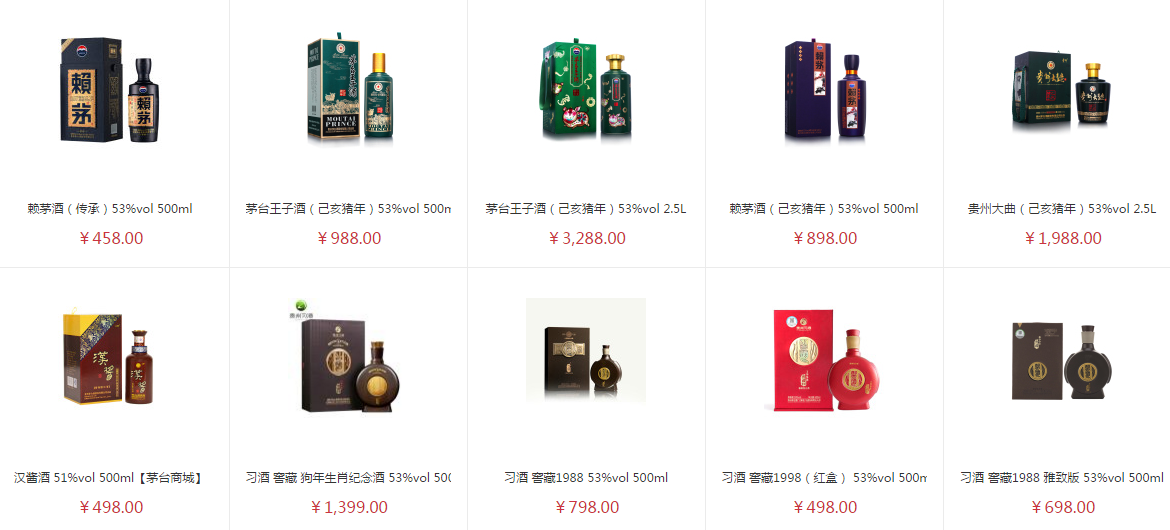View the 贵州大曲（己亥猪年）product photo
Screen dimensions: 1170x530
coord(1063,90)
